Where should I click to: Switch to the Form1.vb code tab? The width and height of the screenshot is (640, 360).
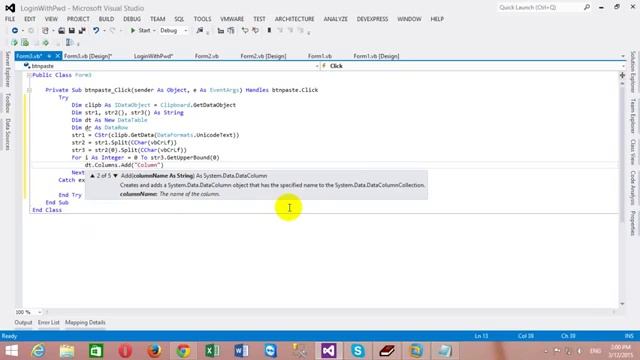tap(320, 56)
